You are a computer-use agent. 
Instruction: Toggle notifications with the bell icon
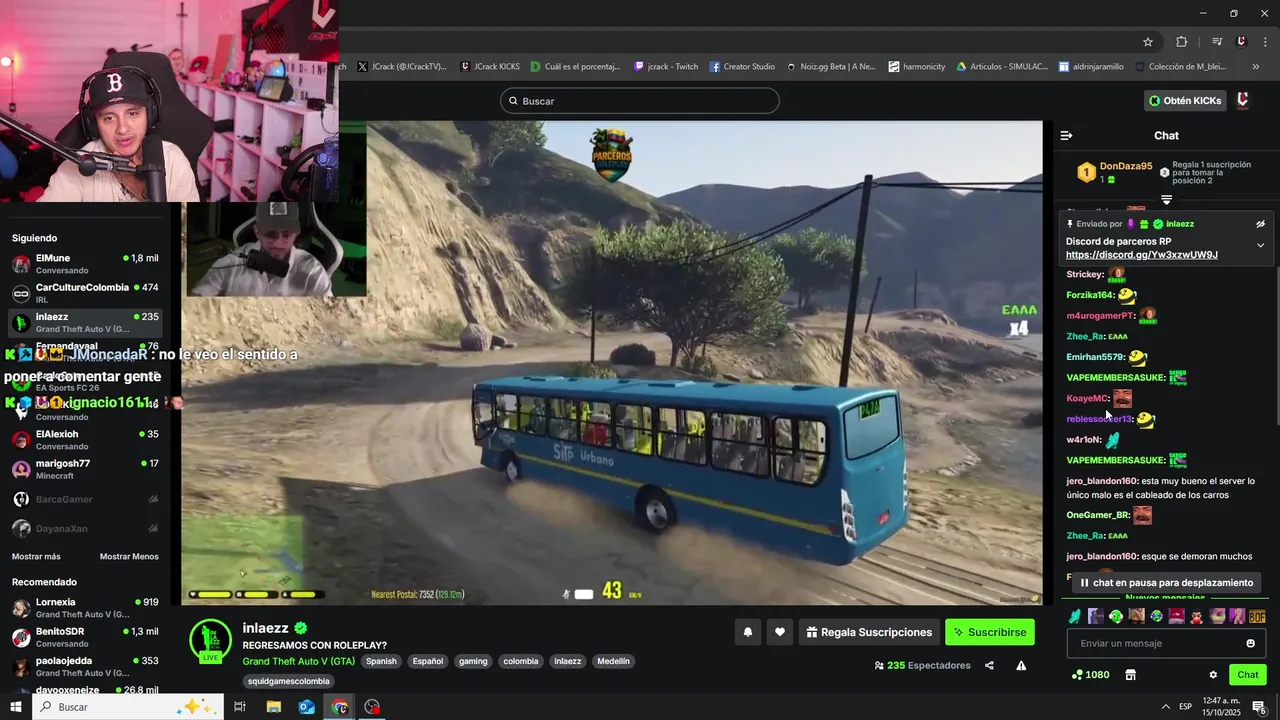pos(747,632)
